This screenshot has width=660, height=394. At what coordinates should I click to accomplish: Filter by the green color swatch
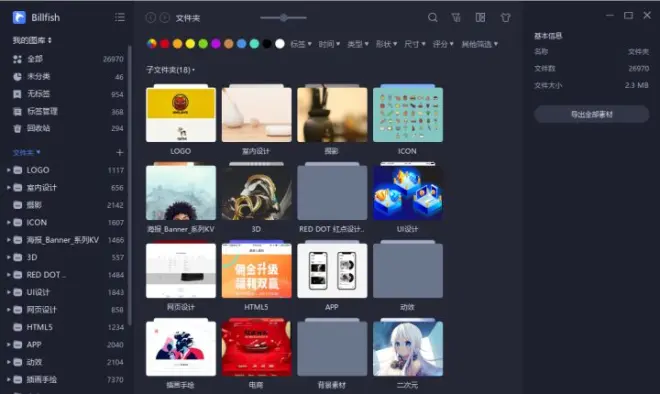(x=203, y=44)
